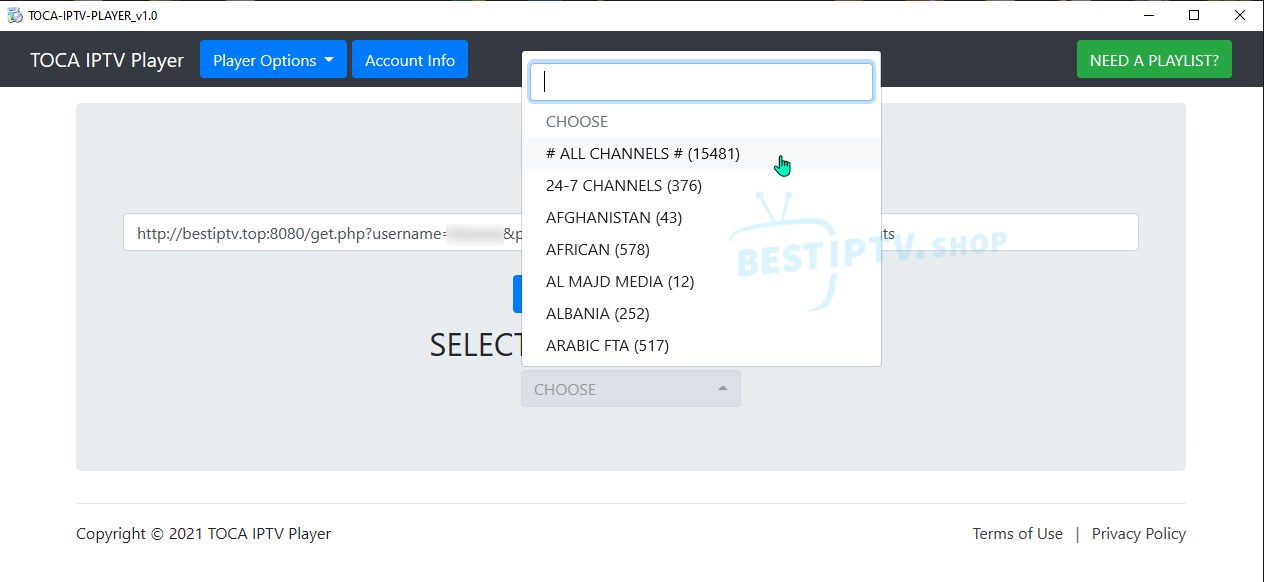
Task: Click the TOCA IPTV Player brand title
Action: click(107, 60)
